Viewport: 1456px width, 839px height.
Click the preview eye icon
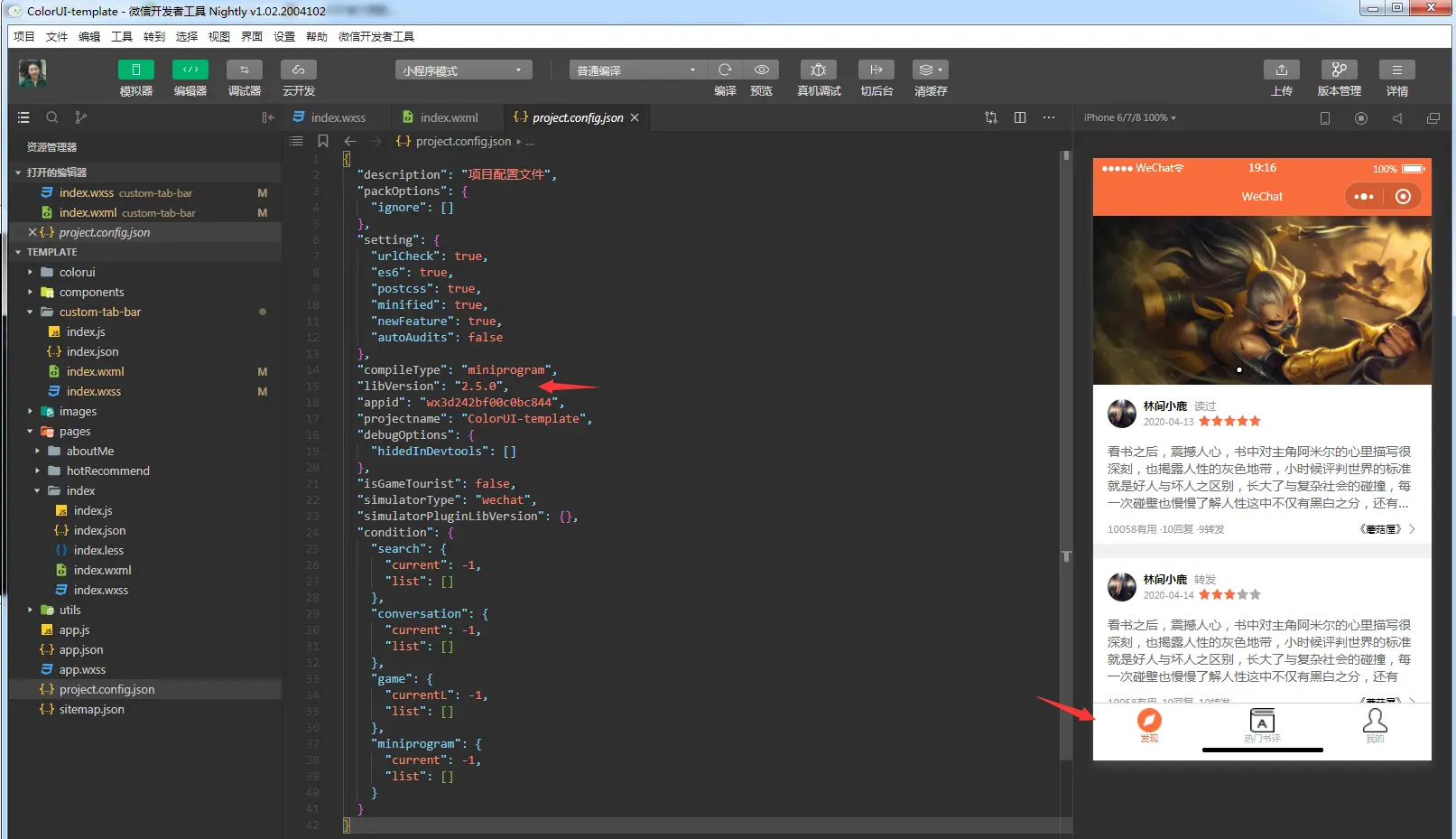point(762,70)
